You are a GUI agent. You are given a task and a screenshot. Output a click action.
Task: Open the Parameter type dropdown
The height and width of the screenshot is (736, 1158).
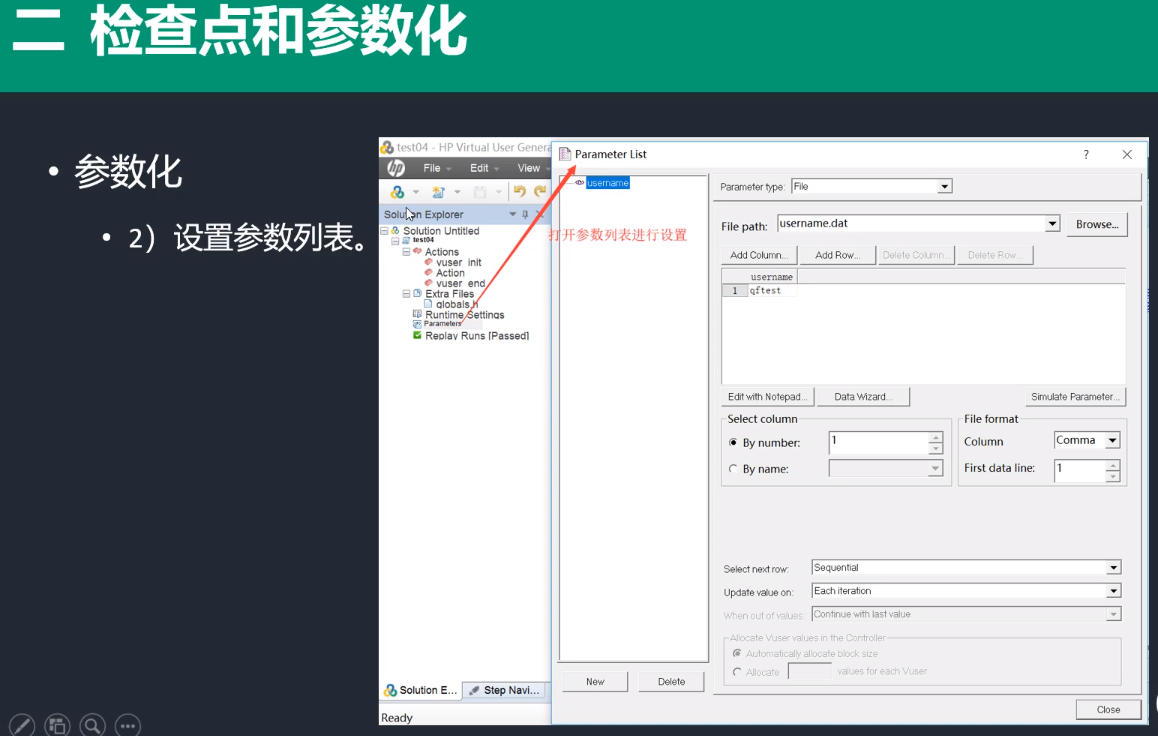point(945,187)
